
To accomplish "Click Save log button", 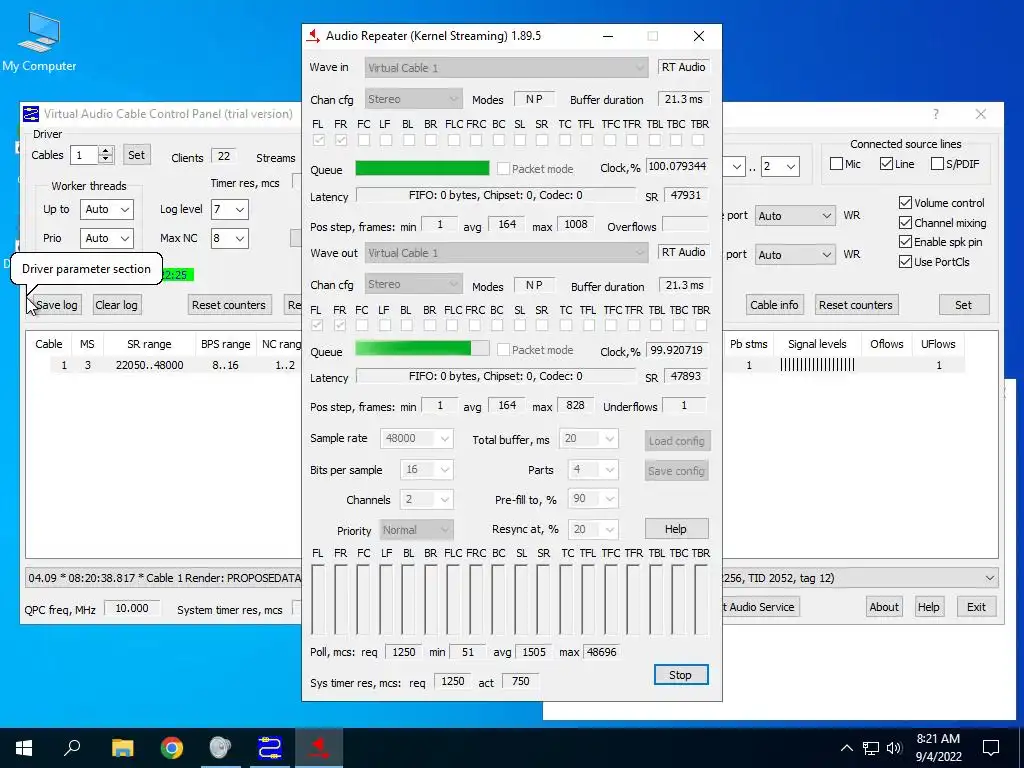I will (56, 305).
